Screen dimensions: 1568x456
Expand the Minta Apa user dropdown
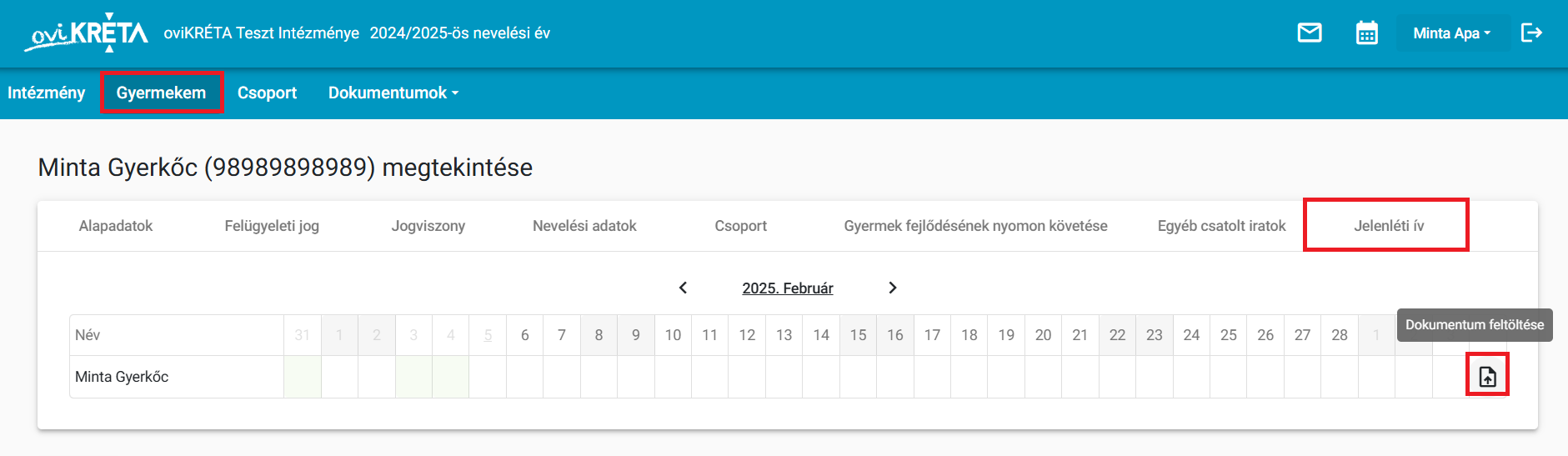pyautogui.click(x=1452, y=33)
